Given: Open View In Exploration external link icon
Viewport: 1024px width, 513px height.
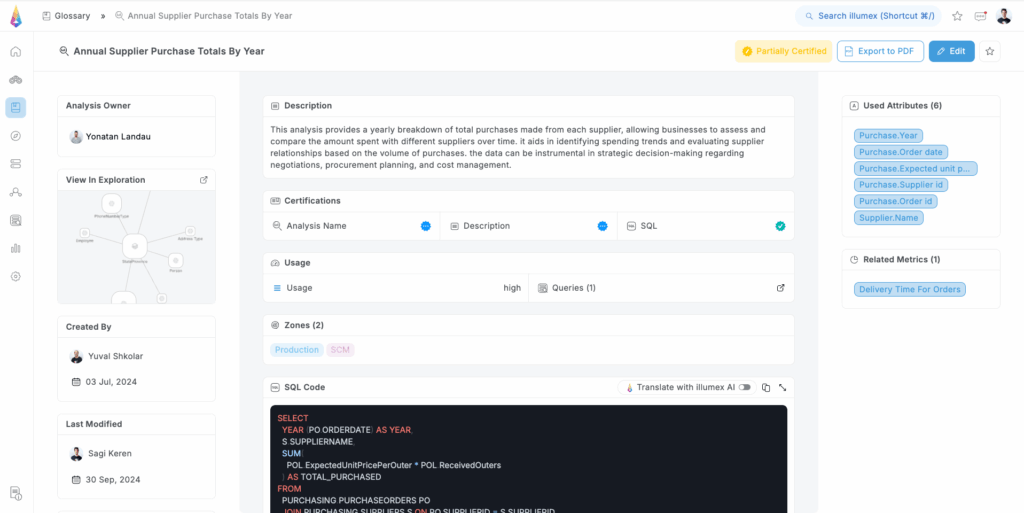Looking at the screenshot, I should 204,180.
